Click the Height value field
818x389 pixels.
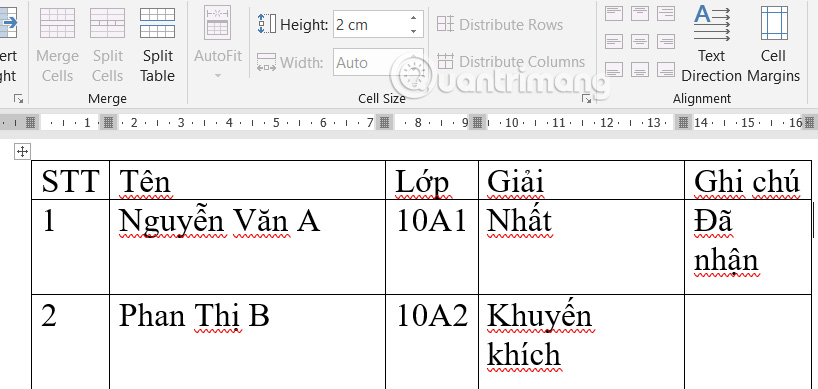(x=371, y=25)
